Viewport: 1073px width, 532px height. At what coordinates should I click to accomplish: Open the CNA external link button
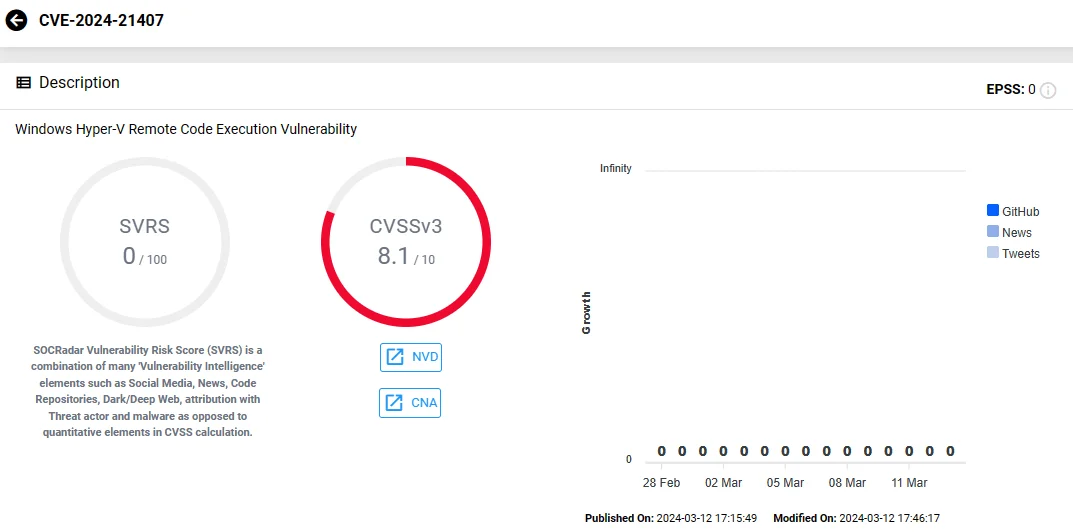[410, 403]
